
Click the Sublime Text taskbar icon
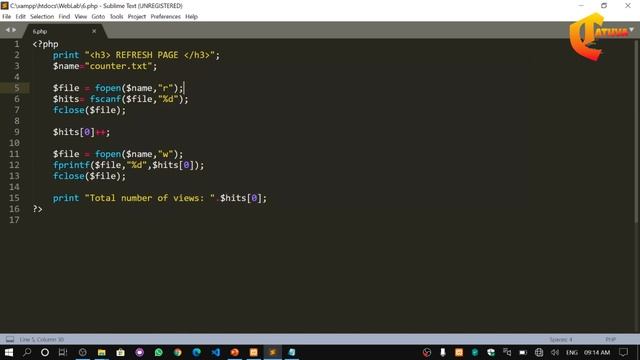click(x=273, y=352)
